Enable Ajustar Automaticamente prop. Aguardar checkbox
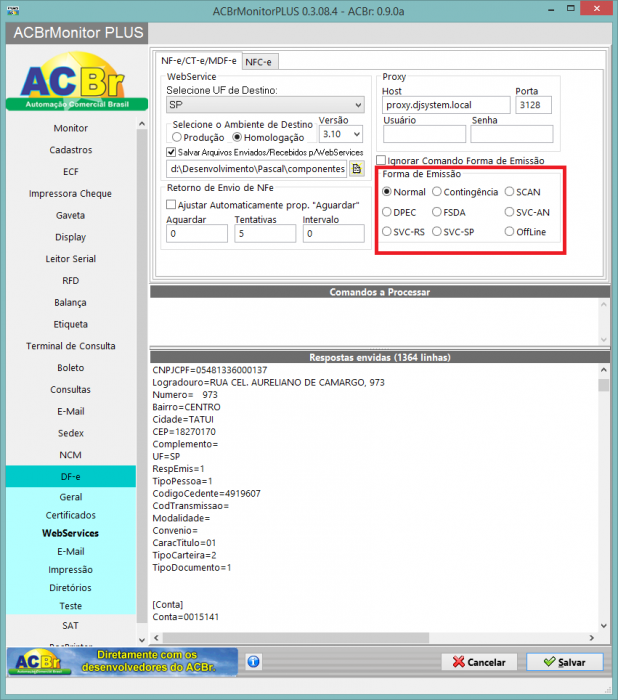Viewport: 618px width, 700px height. click(171, 205)
